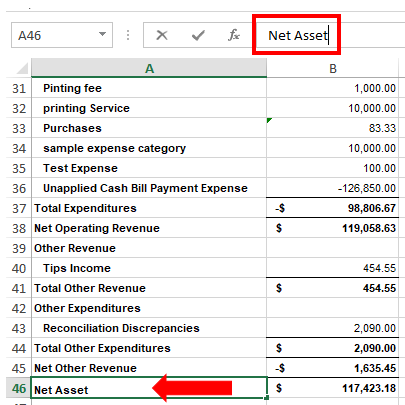Viewport: 405px width, 405px height.
Task: Open Insert Function with the fx icon
Action: coord(234,35)
